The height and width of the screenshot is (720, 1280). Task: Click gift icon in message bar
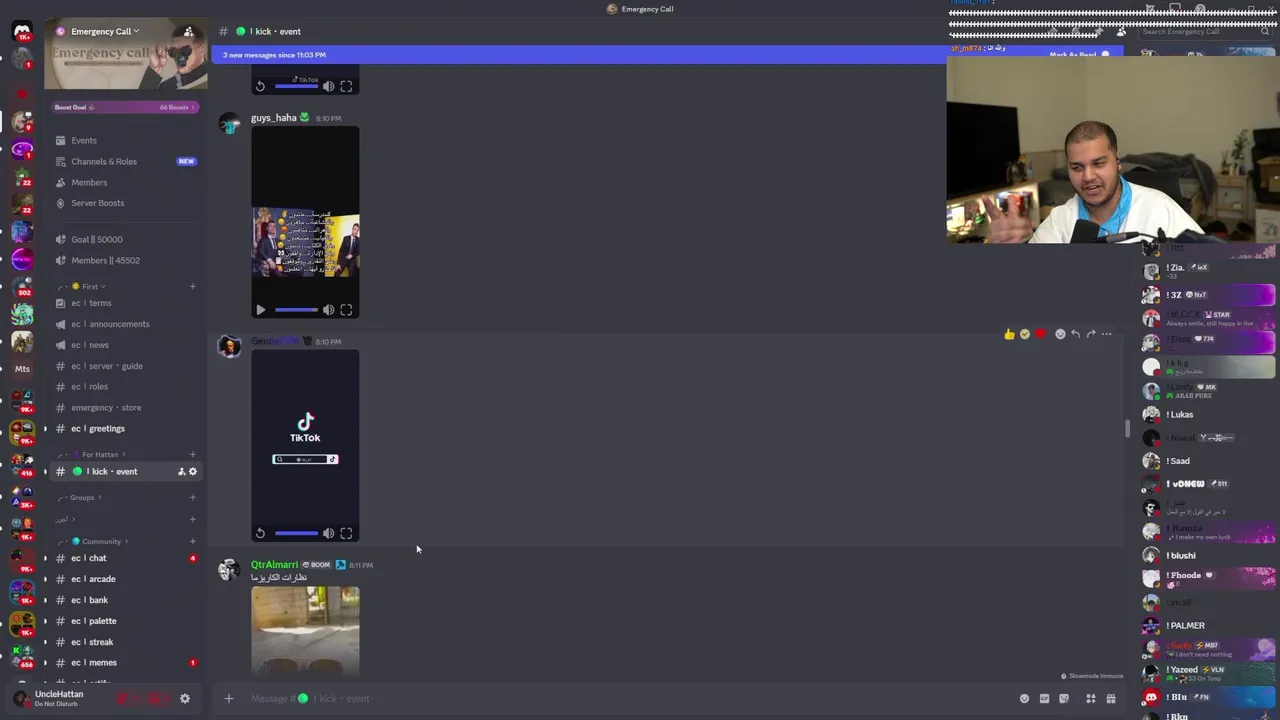[1111, 699]
